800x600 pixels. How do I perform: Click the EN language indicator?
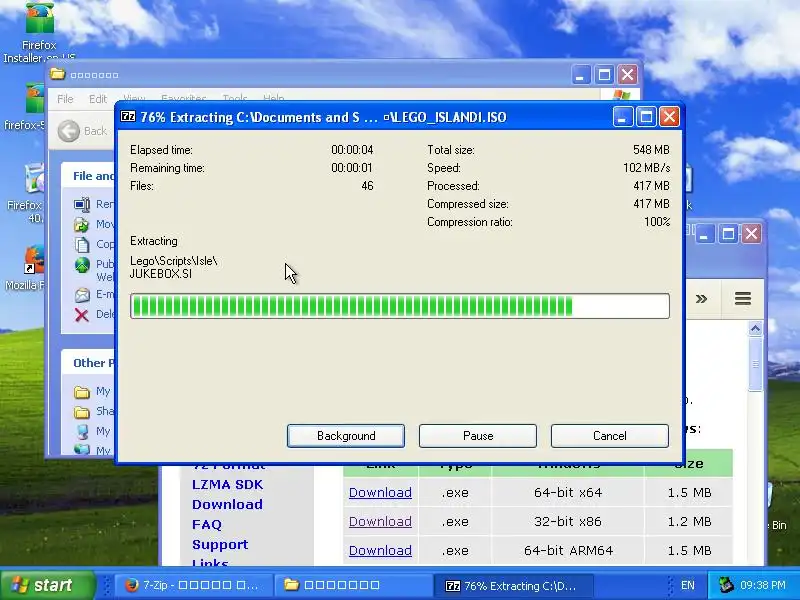pos(687,585)
